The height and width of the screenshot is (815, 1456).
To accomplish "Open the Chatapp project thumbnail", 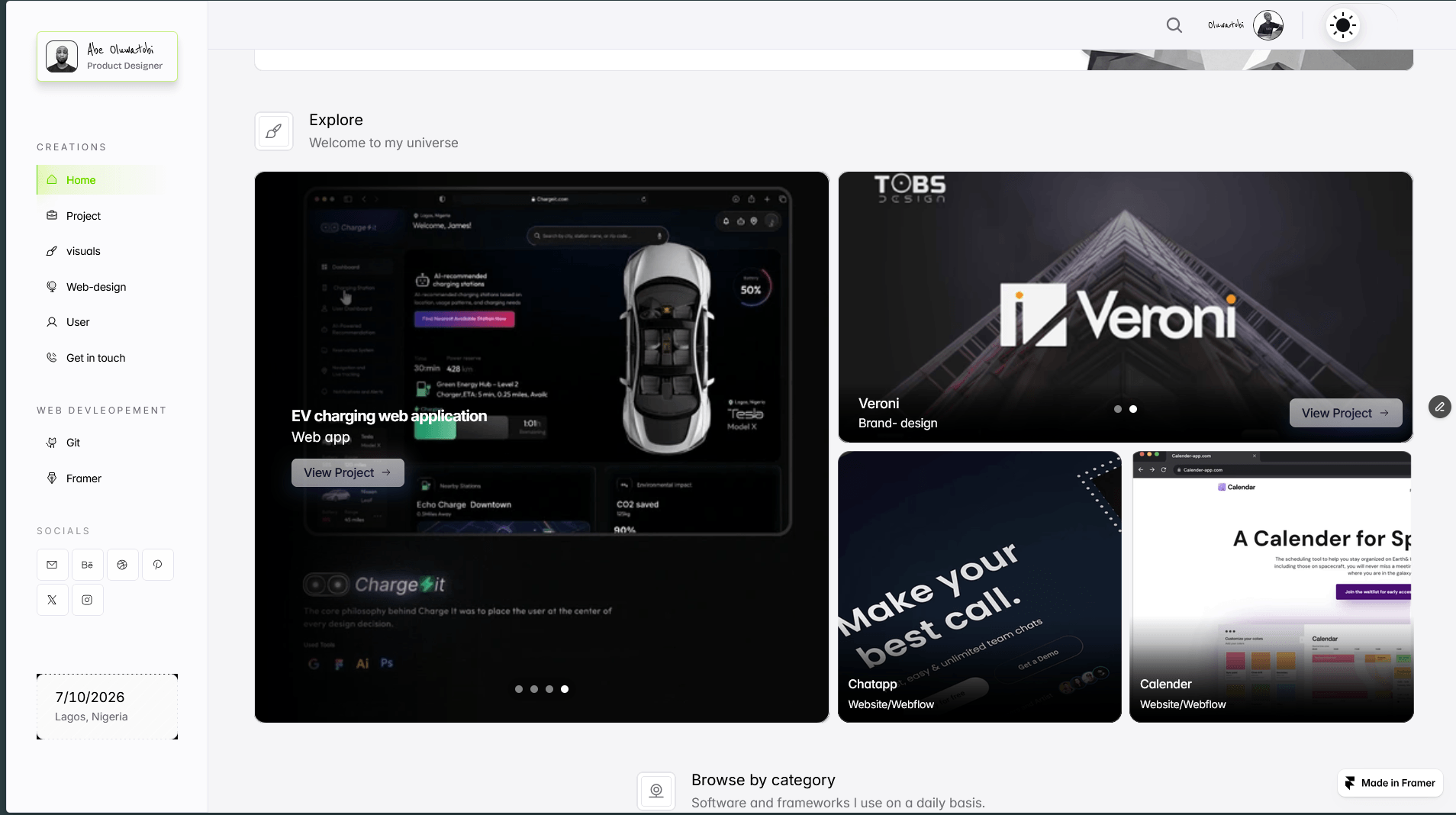I will [x=980, y=587].
